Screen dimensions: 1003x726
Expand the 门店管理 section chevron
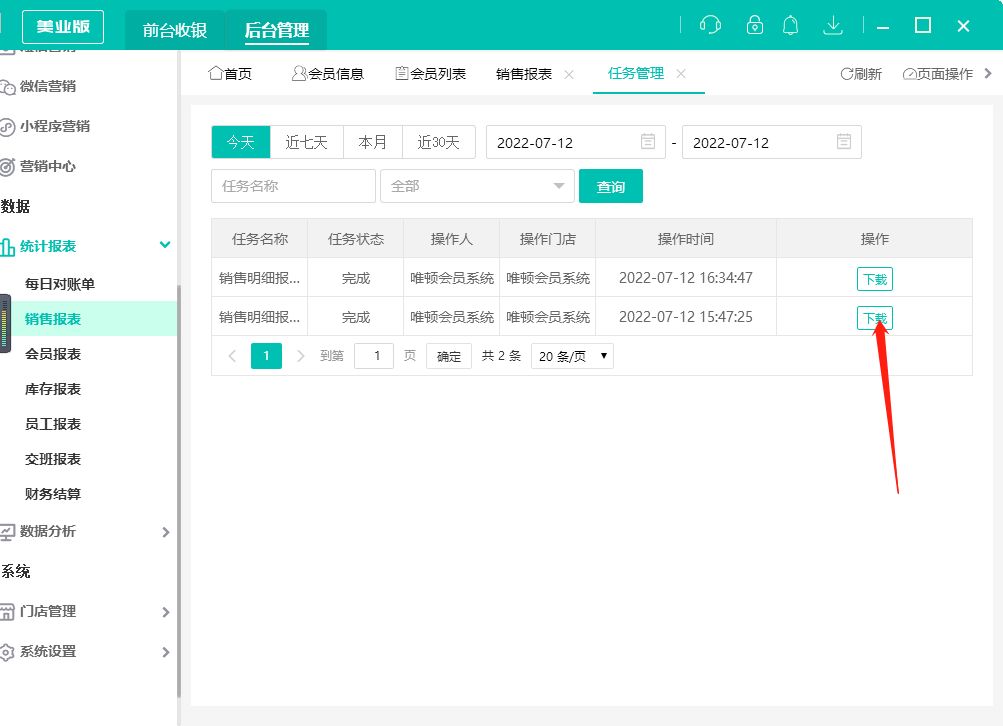pos(166,612)
